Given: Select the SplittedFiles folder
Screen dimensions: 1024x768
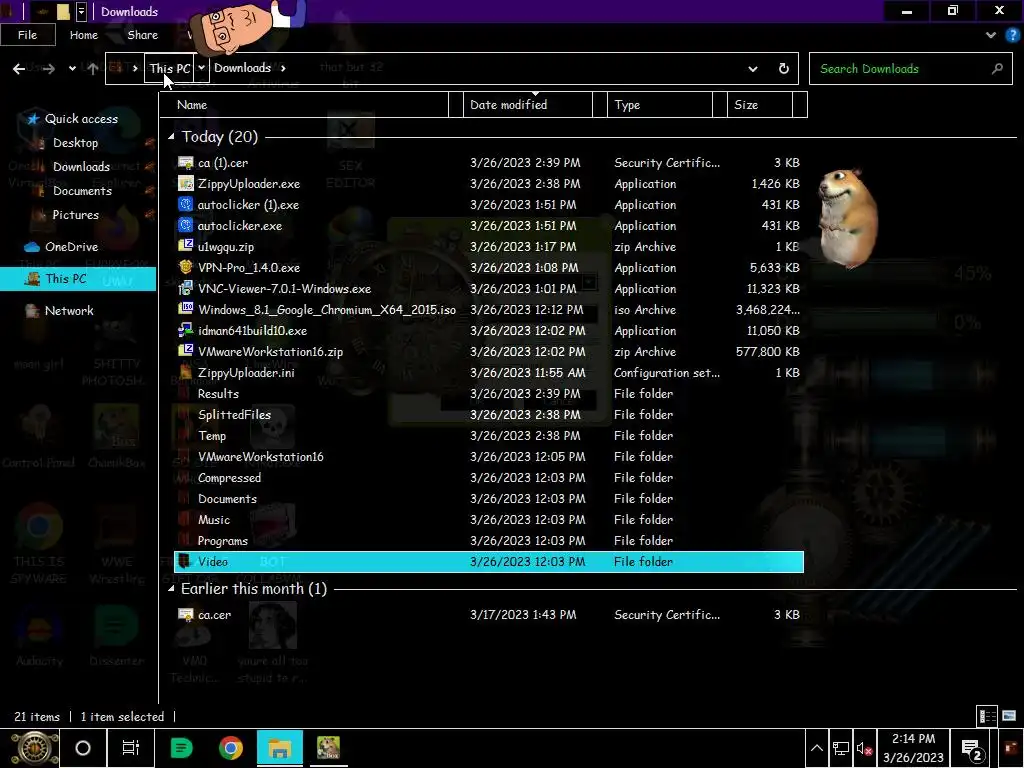Looking at the screenshot, I should click(234, 415).
